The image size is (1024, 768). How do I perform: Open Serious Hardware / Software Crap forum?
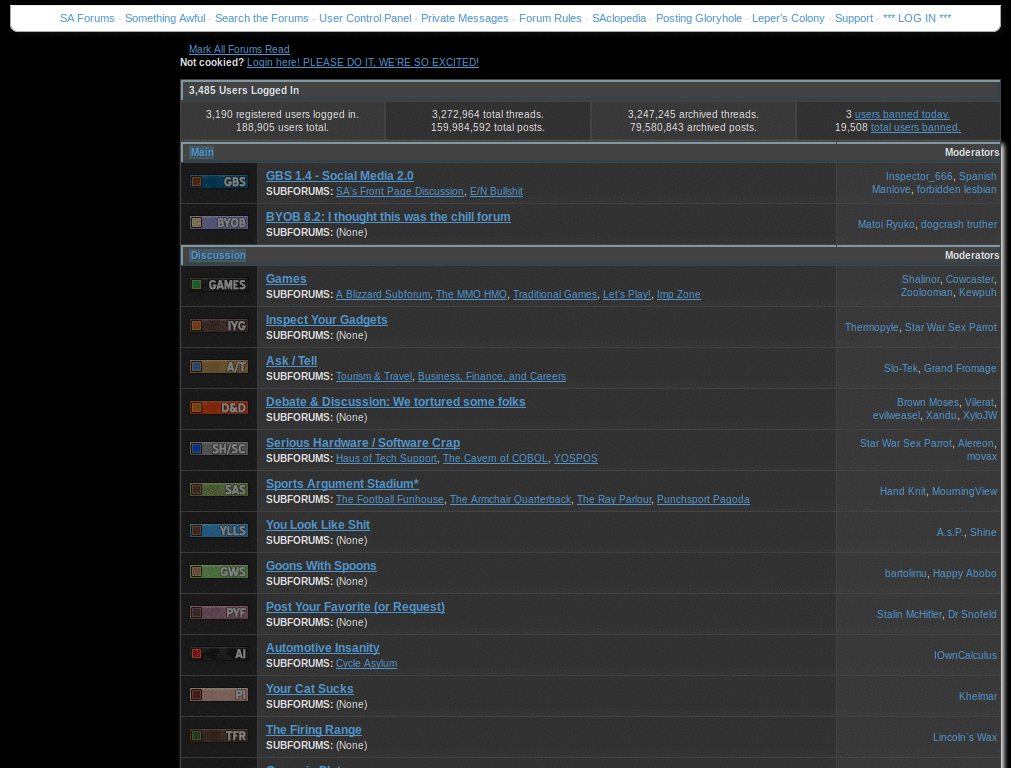362,443
